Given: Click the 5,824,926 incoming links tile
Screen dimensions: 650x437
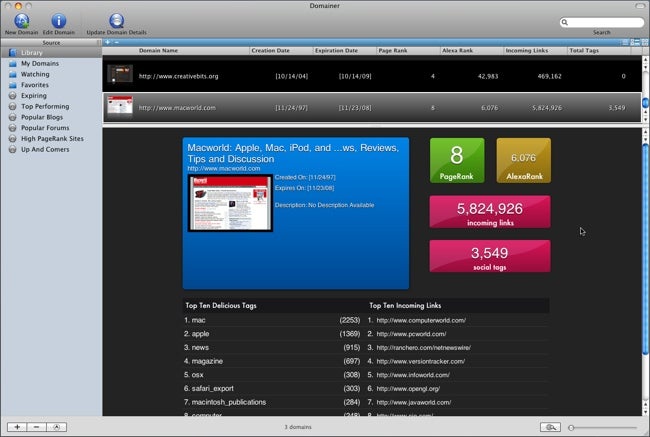Looking at the screenshot, I should tap(490, 212).
